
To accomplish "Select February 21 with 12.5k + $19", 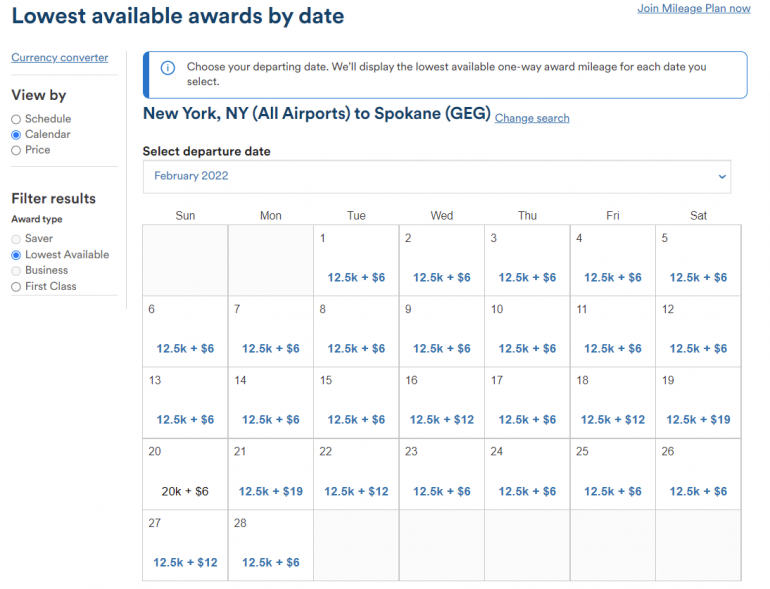I will point(270,491).
